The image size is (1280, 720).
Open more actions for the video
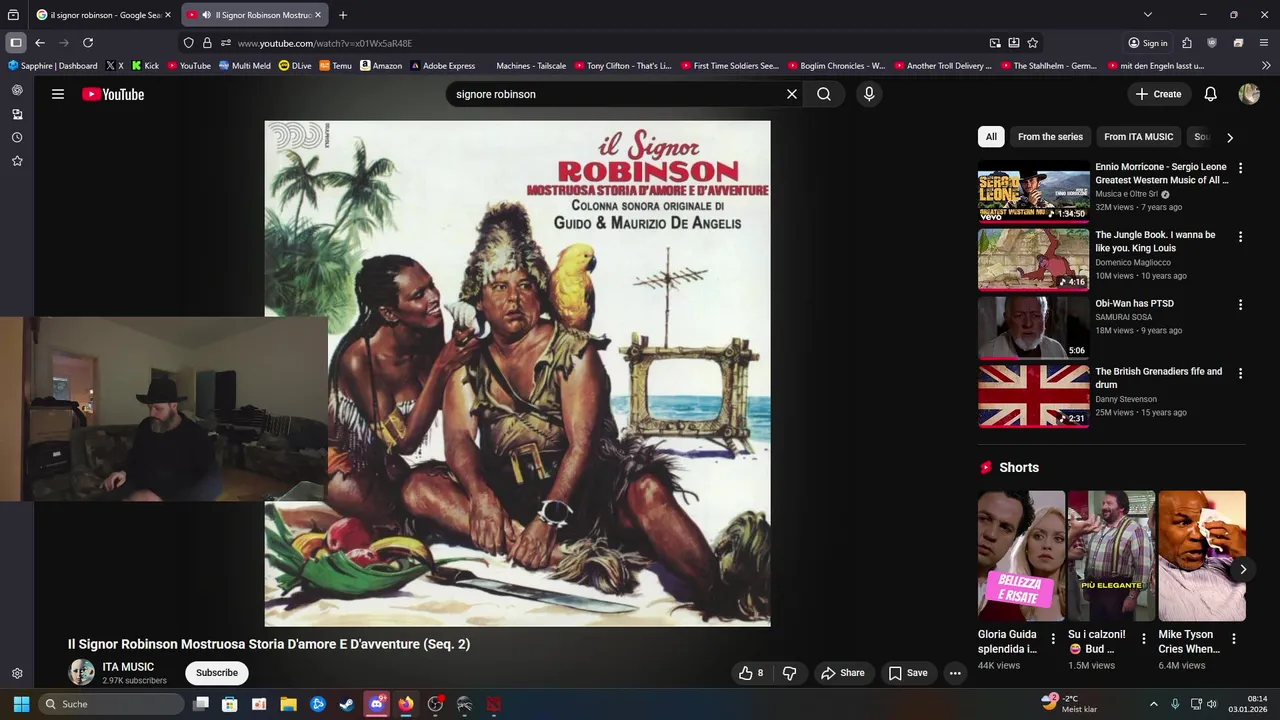coord(955,673)
